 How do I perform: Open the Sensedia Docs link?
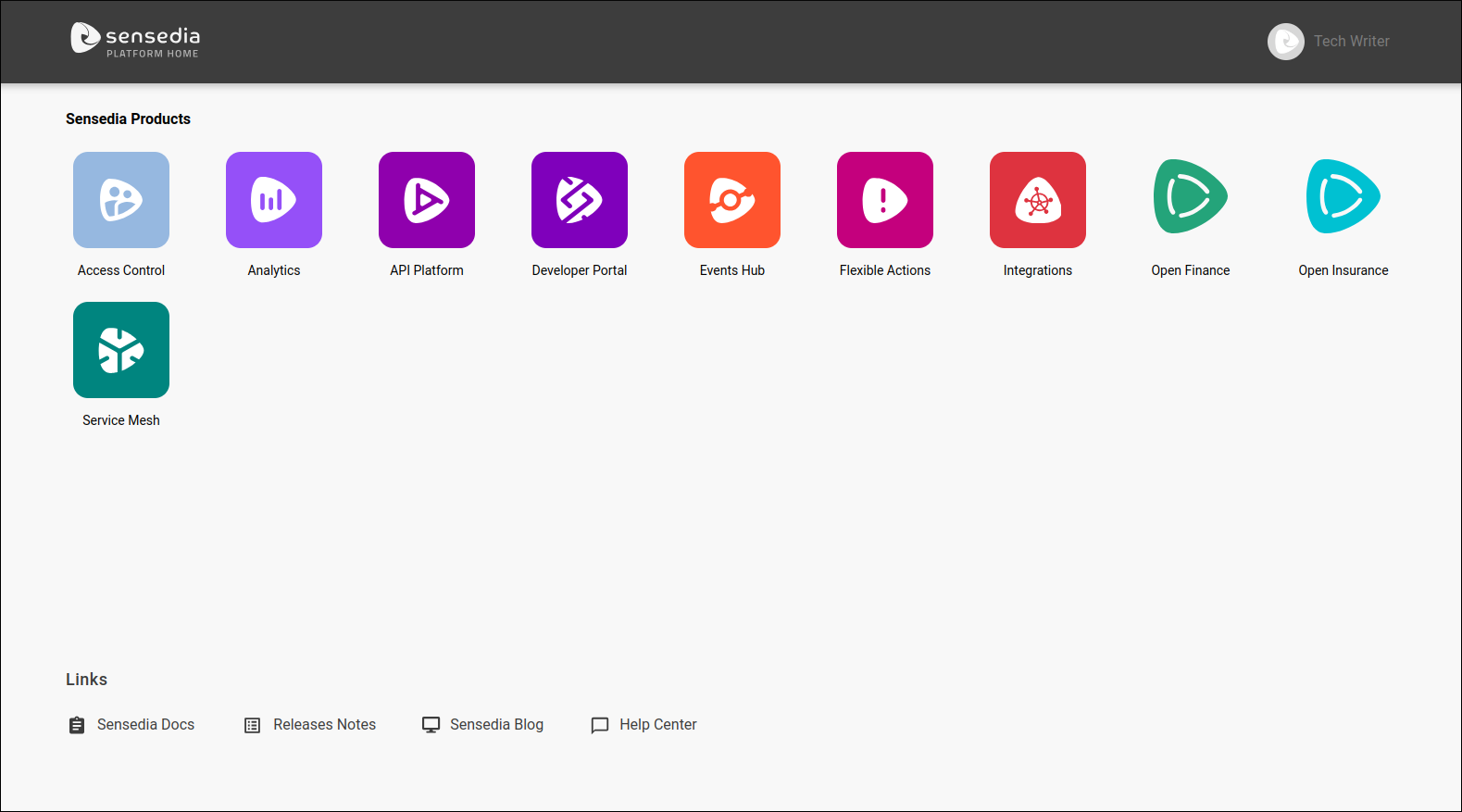pos(145,724)
